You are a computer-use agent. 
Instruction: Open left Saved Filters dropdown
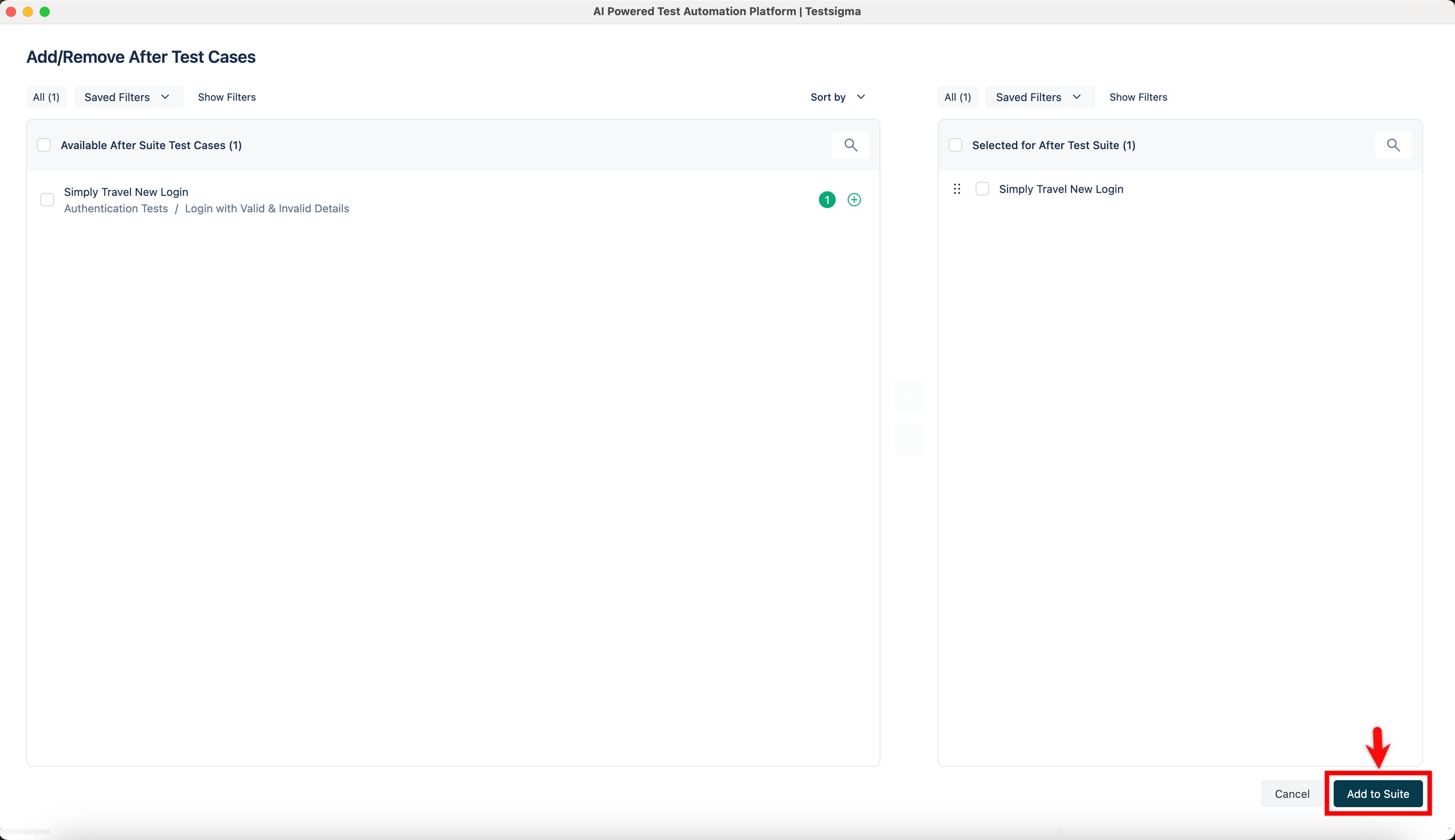[x=128, y=97]
